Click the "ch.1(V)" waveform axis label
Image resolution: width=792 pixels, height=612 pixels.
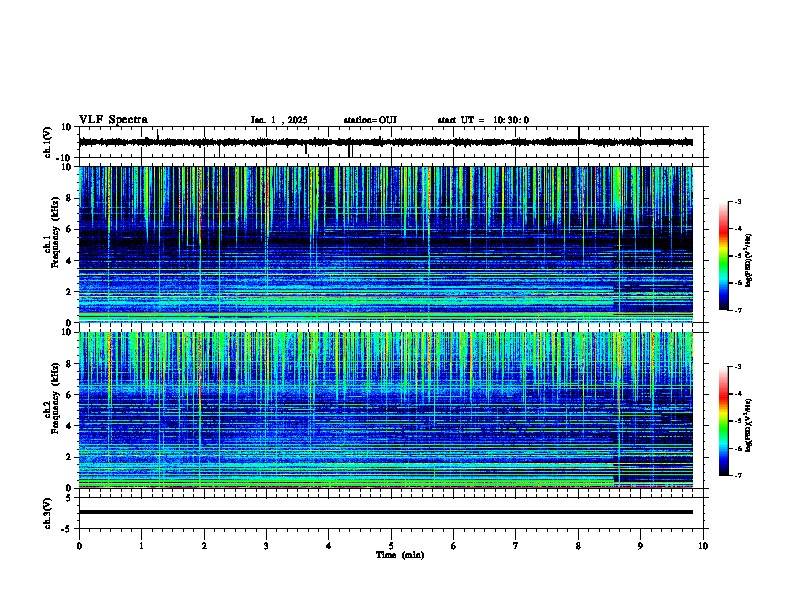tap(48, 142)
